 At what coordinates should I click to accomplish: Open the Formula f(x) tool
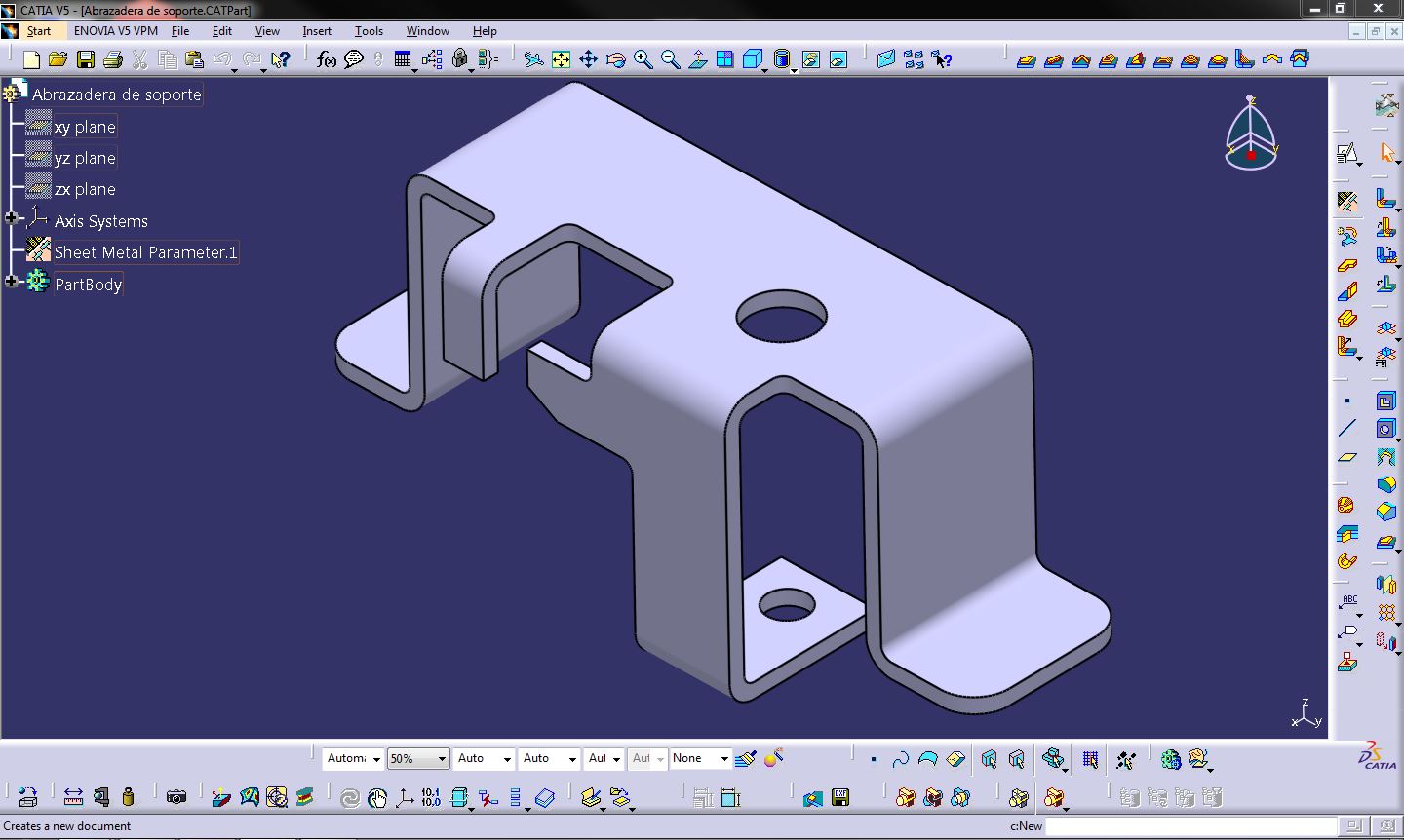click(x=327, y=60)
